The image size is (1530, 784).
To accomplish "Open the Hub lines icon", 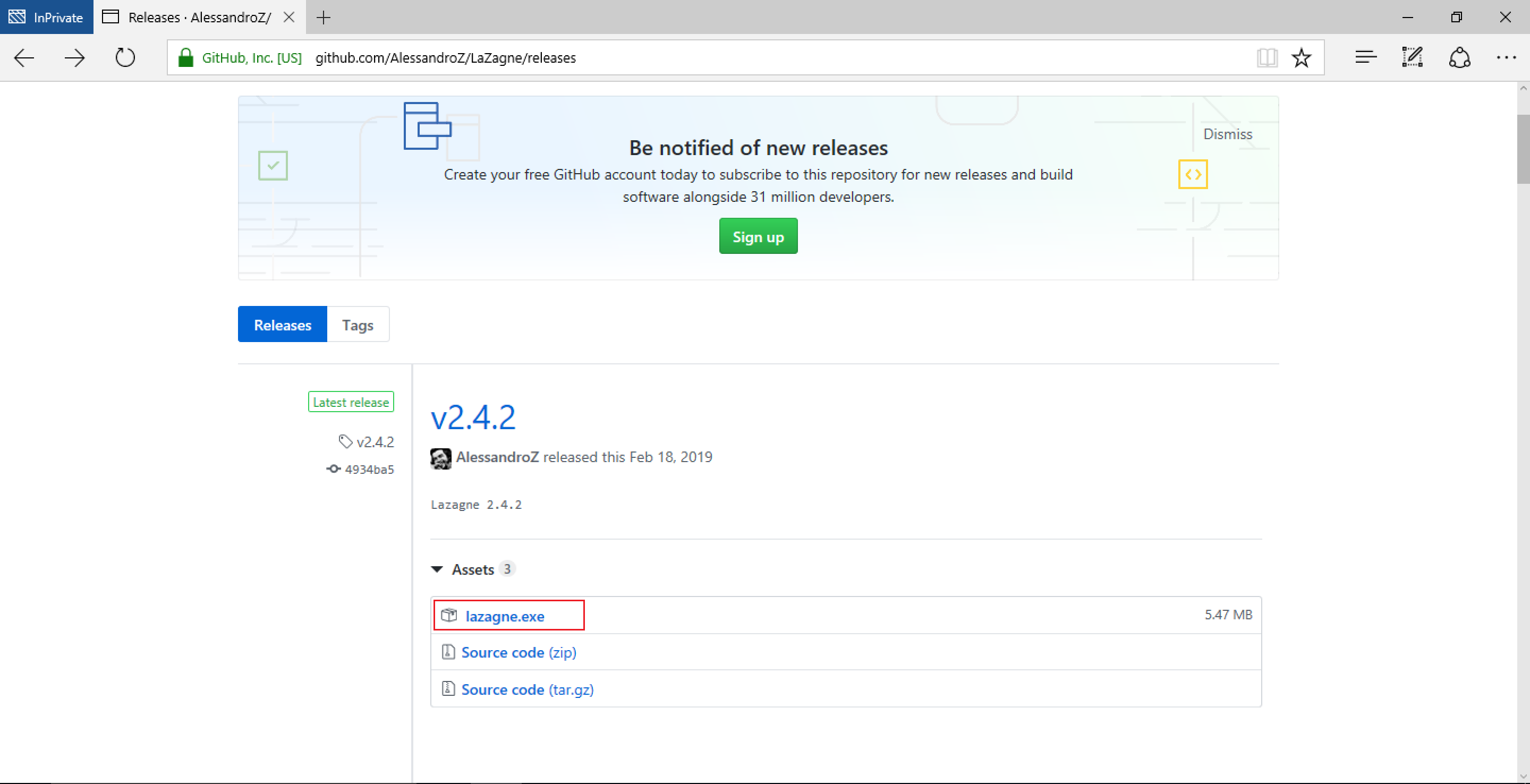I will (1365, 57).
